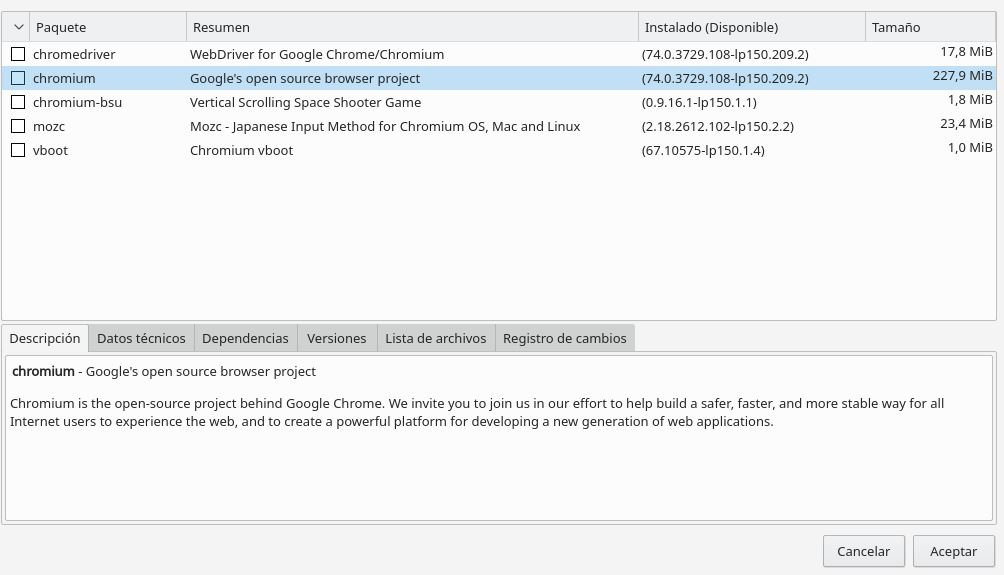Sort by the Tamaño column header
This screenshot has height=575, width=1004.
tap(930, 27)
